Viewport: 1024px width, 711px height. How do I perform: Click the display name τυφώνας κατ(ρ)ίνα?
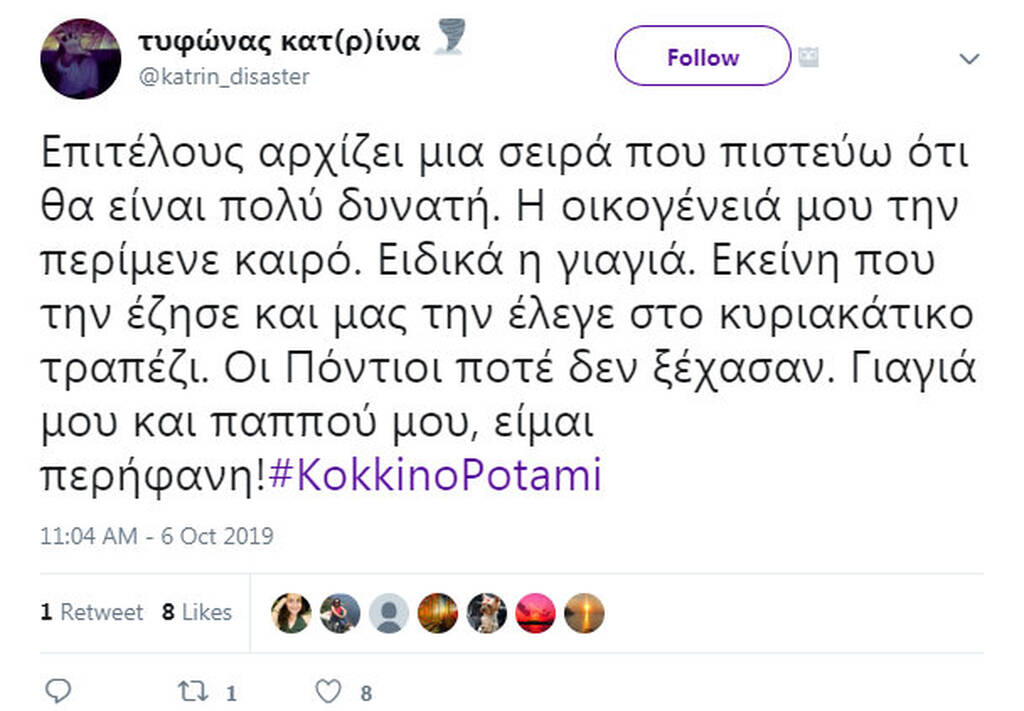point(279,40)
